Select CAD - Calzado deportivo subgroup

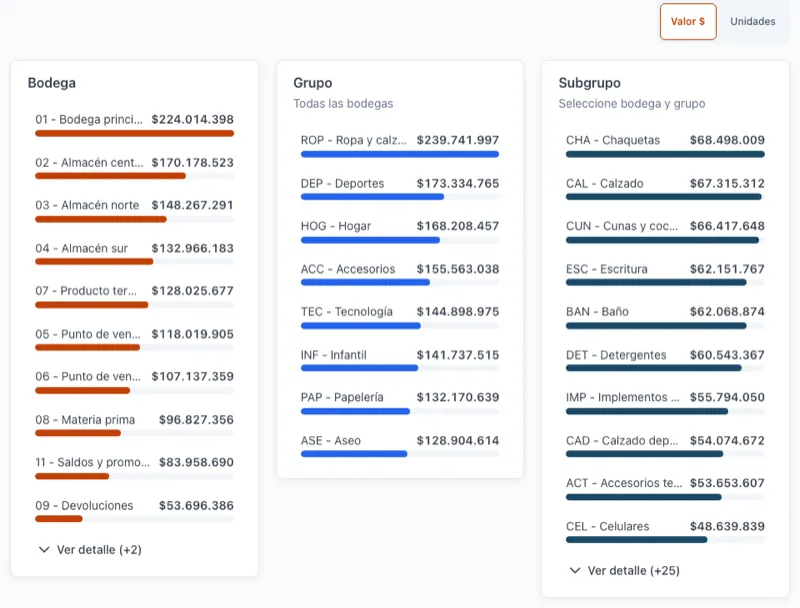pyautogui.click(x=665, y=446)
